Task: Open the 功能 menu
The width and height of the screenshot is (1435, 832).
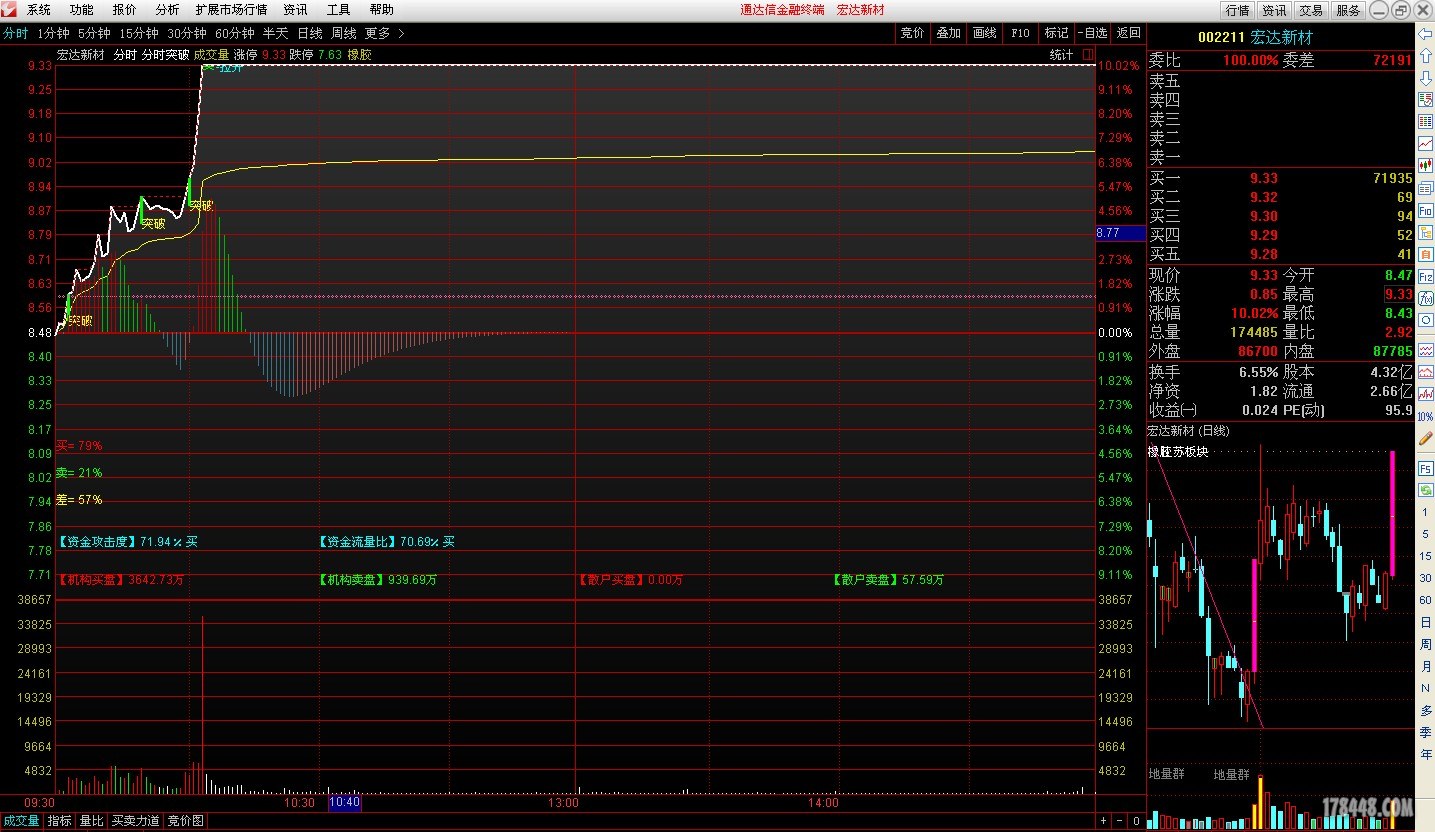Action: 82,10
